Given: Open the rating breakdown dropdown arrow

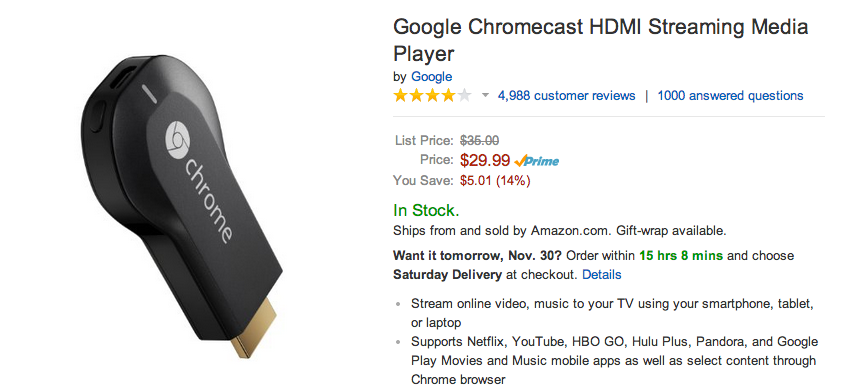Looking at the screenshot, I should coord(485,96).
